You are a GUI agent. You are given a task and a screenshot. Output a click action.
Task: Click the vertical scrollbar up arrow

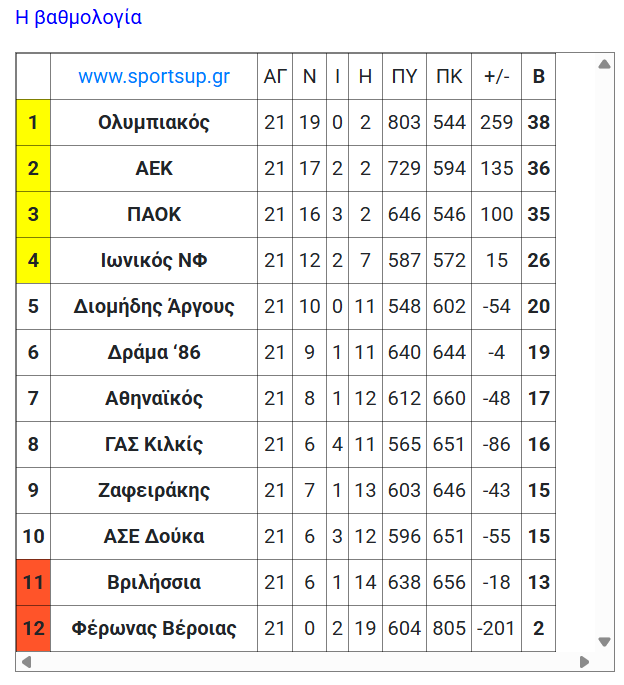pyautogui.click(x=604, y=65)
